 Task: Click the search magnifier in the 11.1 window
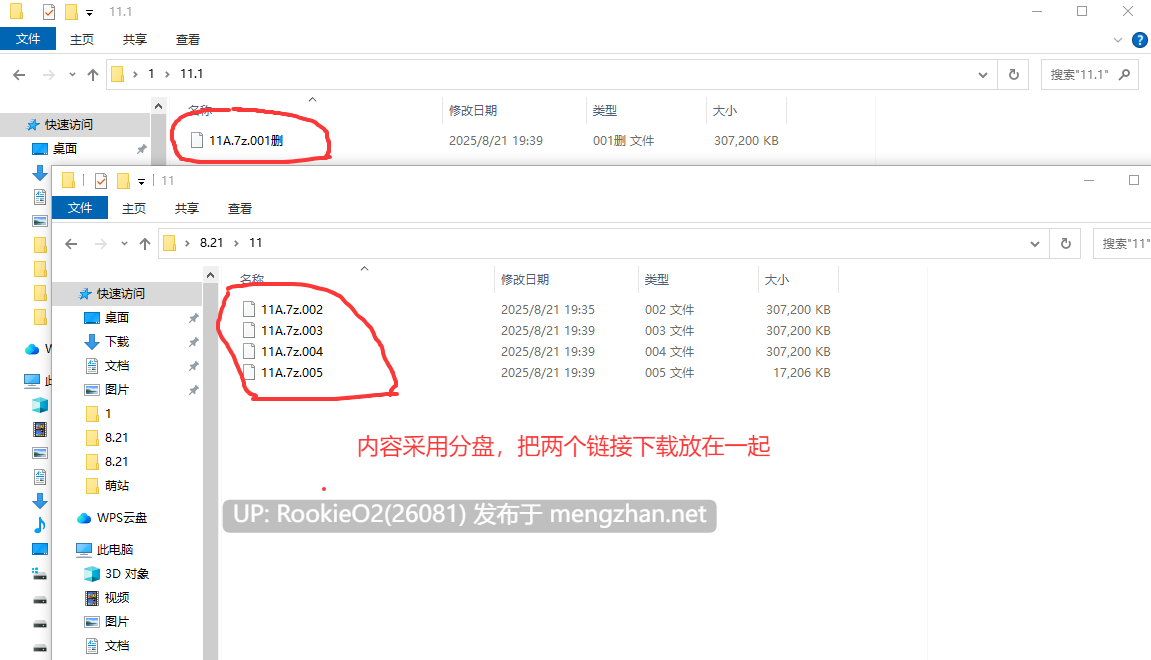pyautogui.click(x=1124, y=74)
